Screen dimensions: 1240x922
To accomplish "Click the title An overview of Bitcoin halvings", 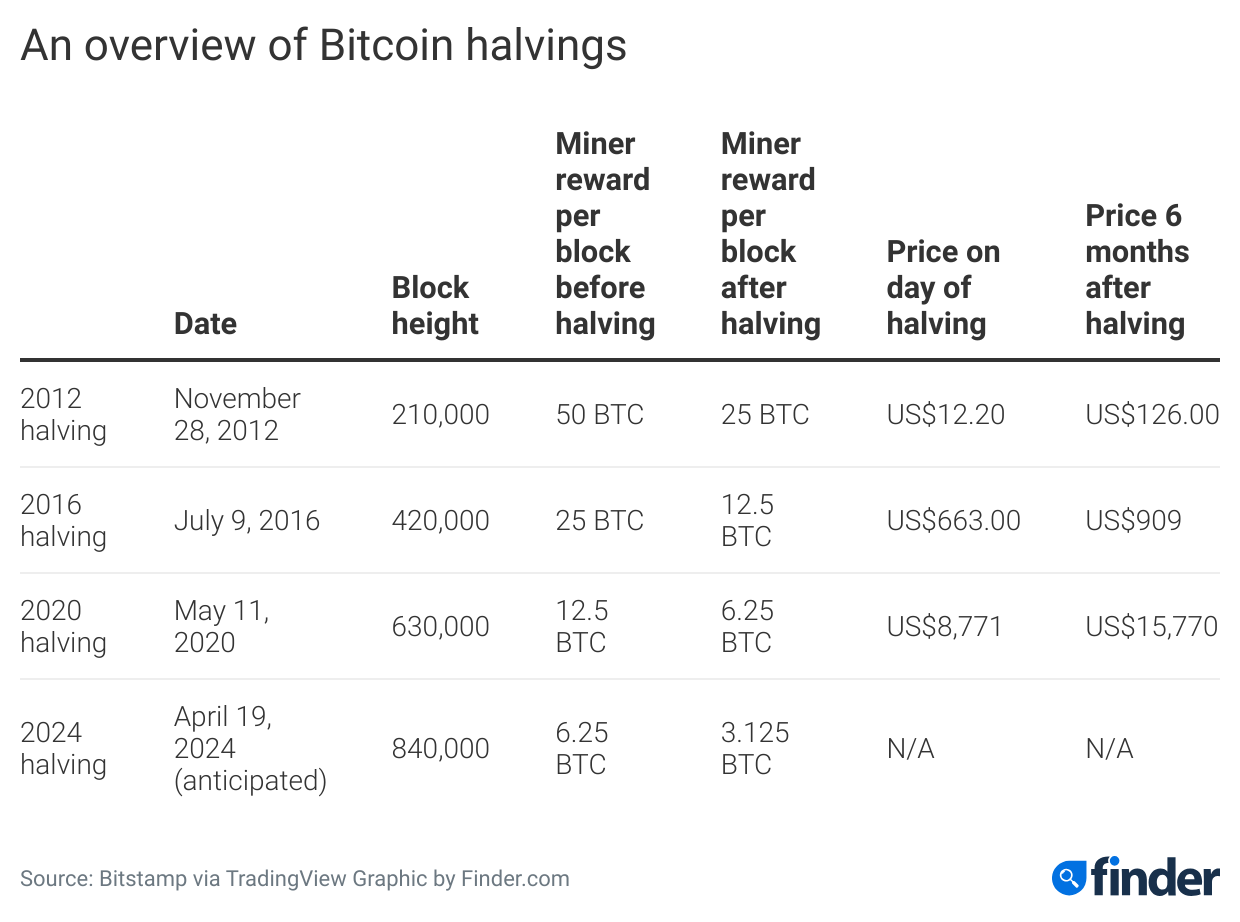I will pyautogui.click(x=323, y=46).
